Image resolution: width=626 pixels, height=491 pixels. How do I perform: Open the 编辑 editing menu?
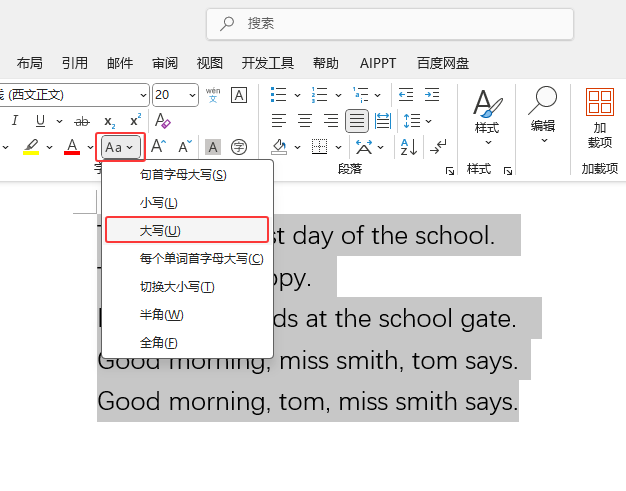point(543,115)
